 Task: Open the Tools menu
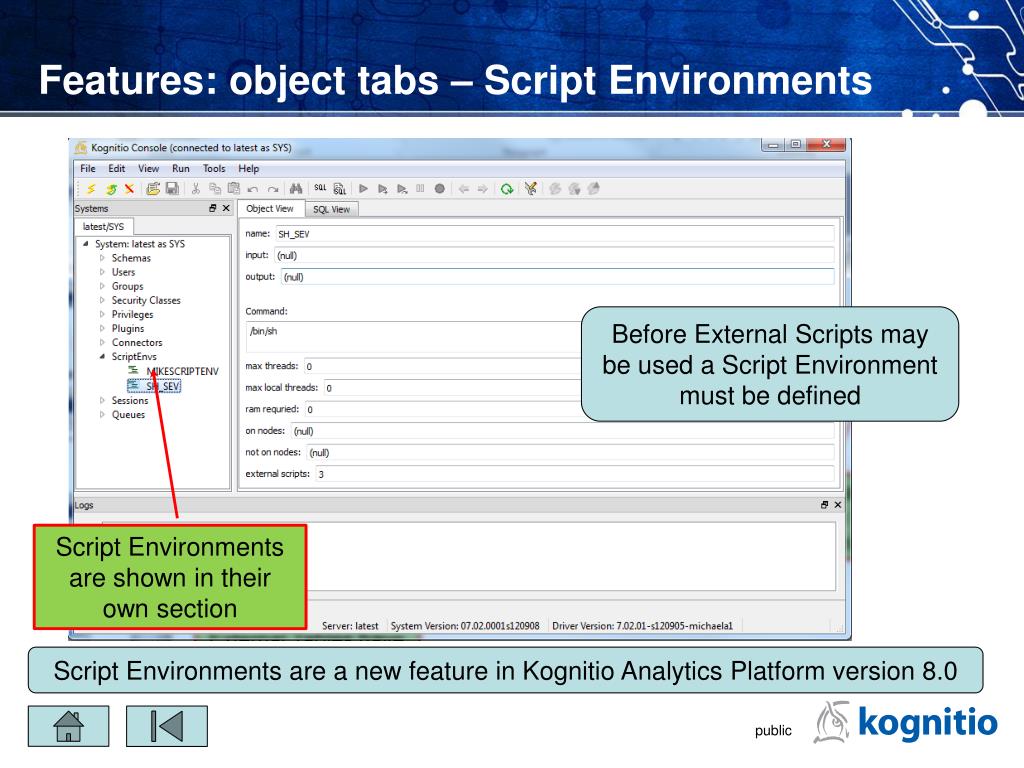214,168
